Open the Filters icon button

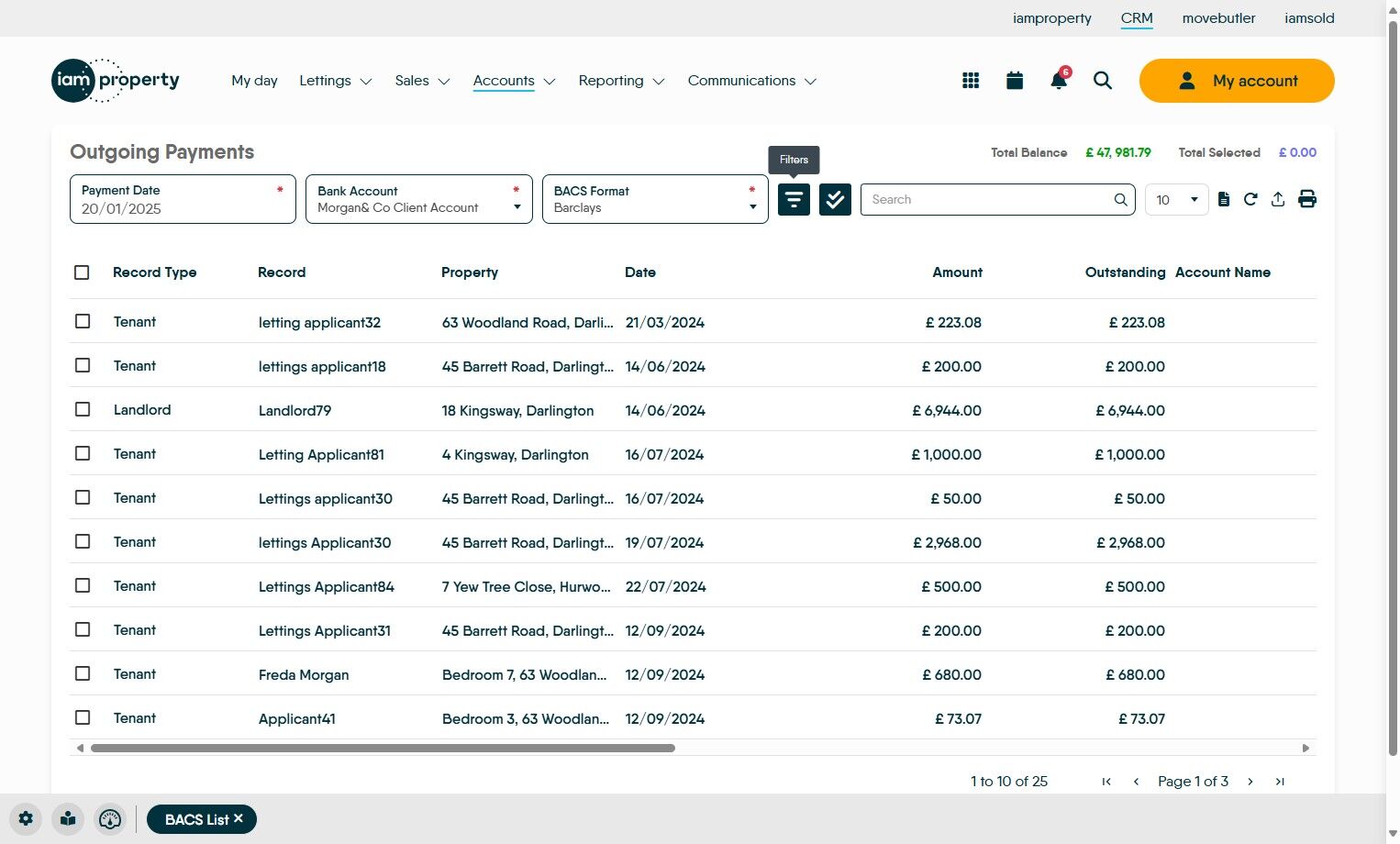794,199
